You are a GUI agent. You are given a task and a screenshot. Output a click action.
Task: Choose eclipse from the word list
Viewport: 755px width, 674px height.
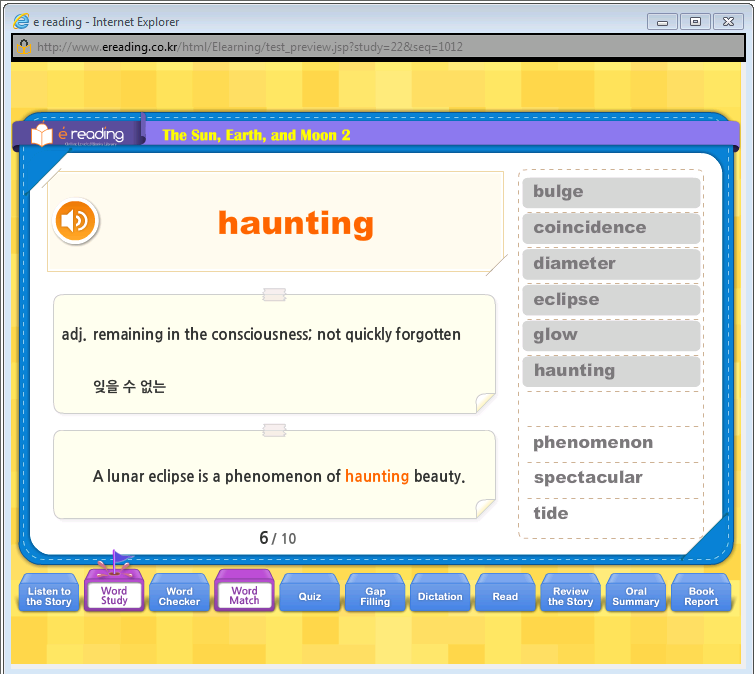(611, 300)
